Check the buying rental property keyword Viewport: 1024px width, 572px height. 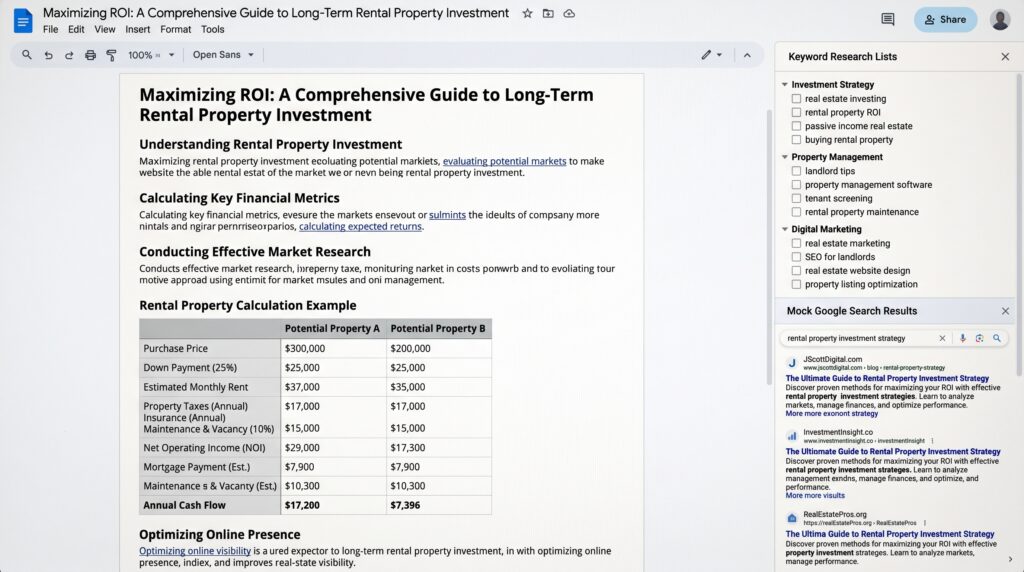(x=796, y=140)
